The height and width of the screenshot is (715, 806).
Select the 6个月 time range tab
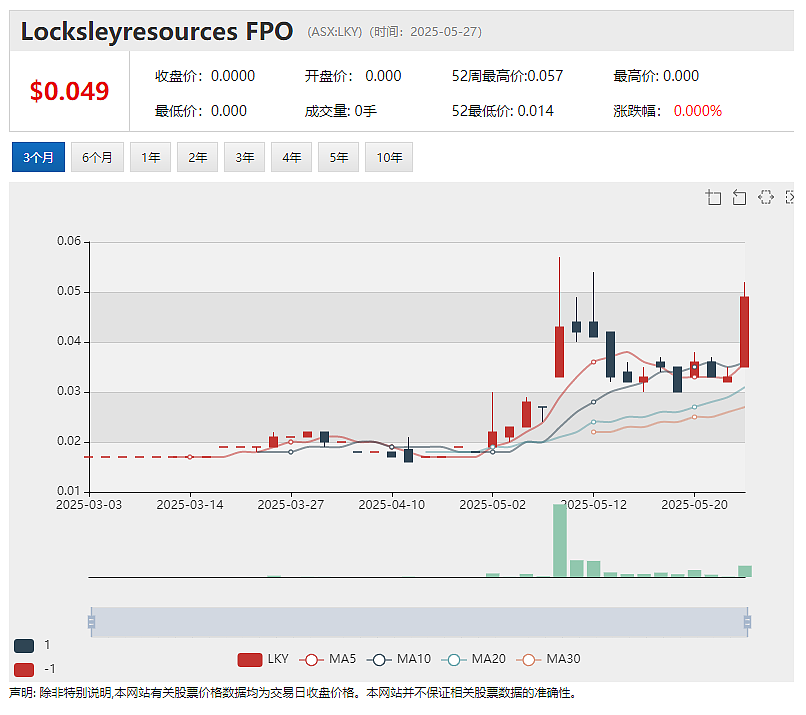coord(97,157)
